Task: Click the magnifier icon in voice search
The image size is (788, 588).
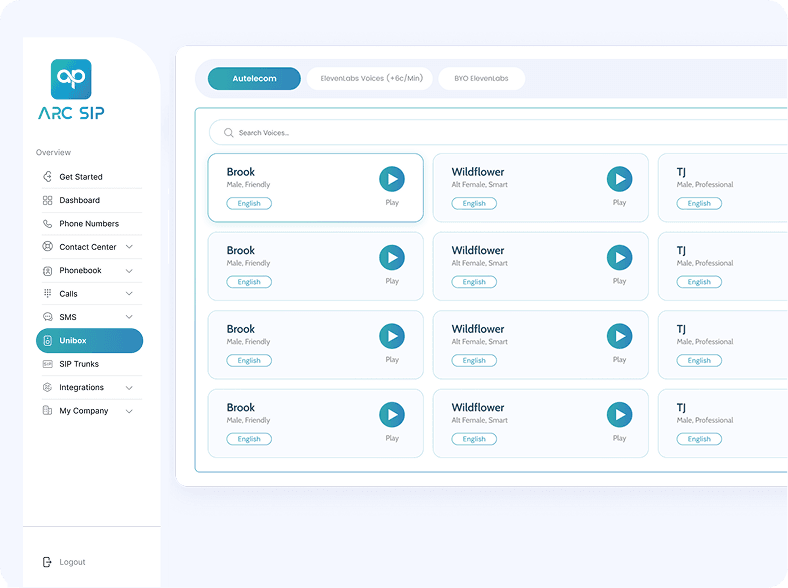Action: pyautogui.click(x=229, y=132)
